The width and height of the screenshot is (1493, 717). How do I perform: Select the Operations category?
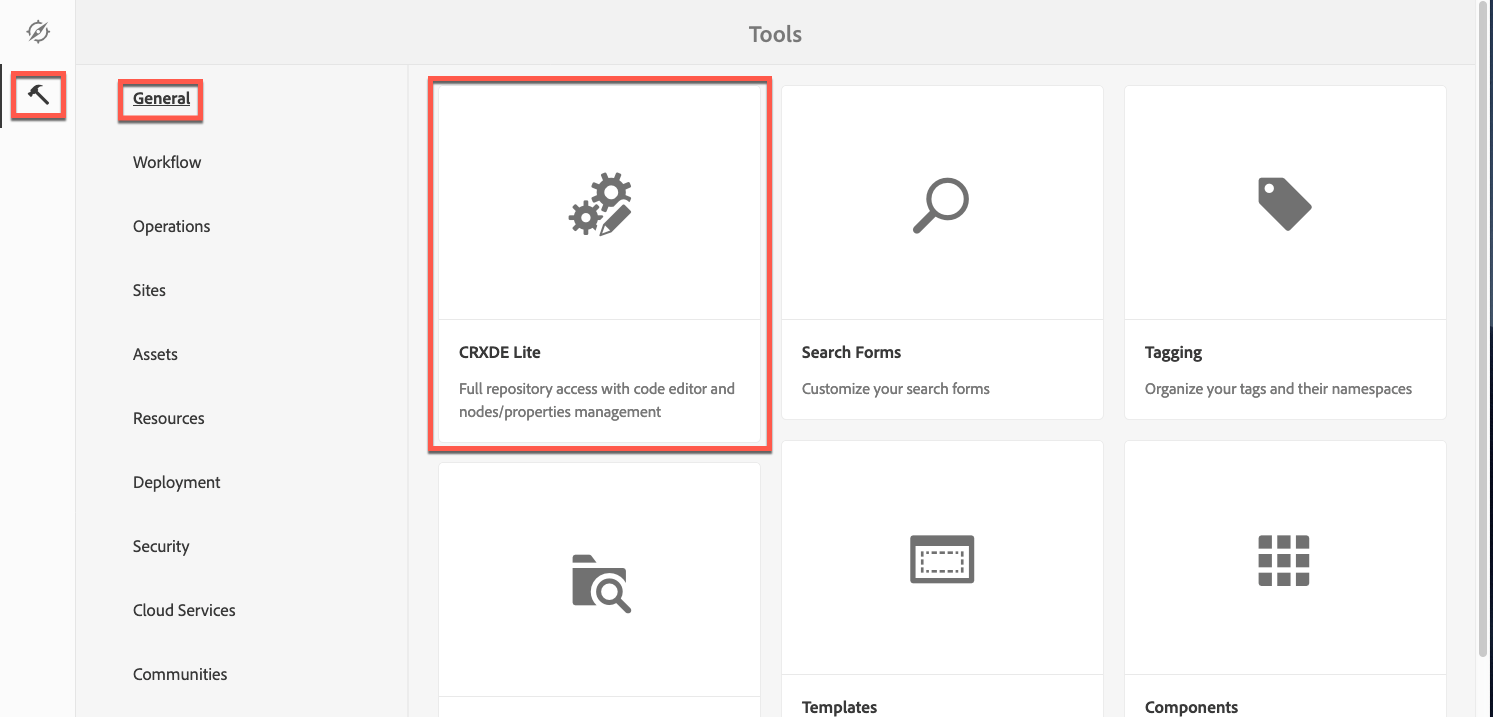pyautogui.click(x=172, y=226)
